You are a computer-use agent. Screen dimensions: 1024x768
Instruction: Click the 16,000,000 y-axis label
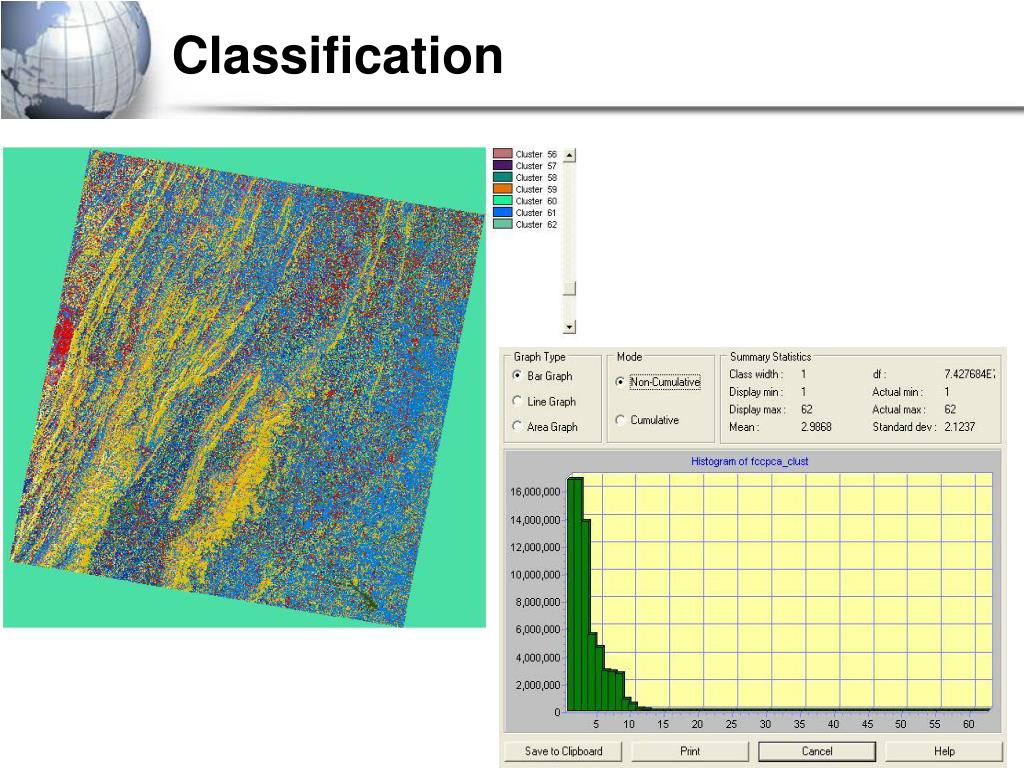535,492
